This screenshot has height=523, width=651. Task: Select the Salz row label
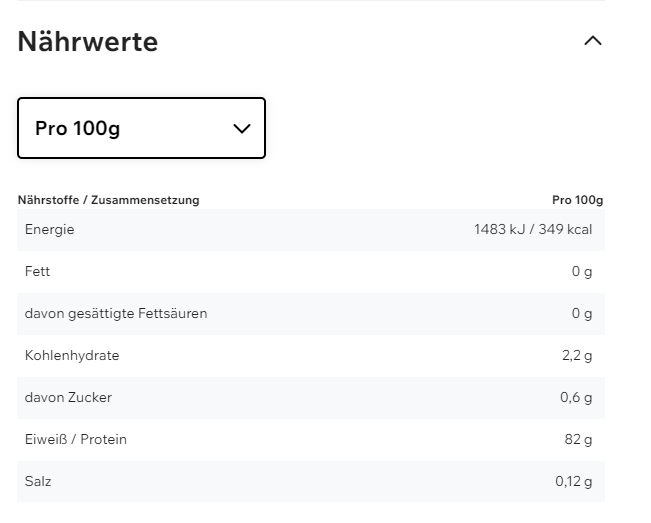[38, 482]
